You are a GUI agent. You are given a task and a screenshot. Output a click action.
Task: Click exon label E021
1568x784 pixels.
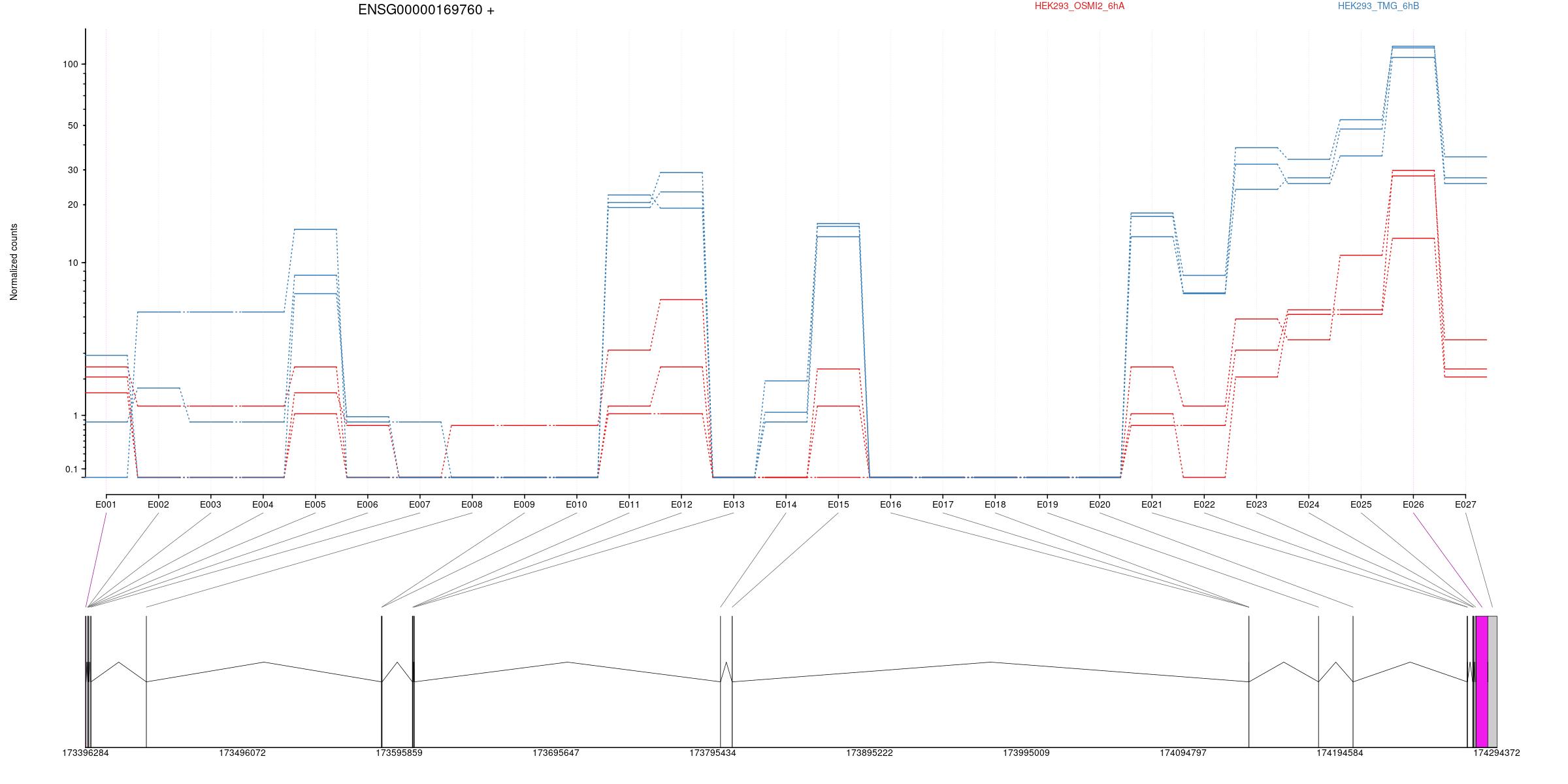1152,504
